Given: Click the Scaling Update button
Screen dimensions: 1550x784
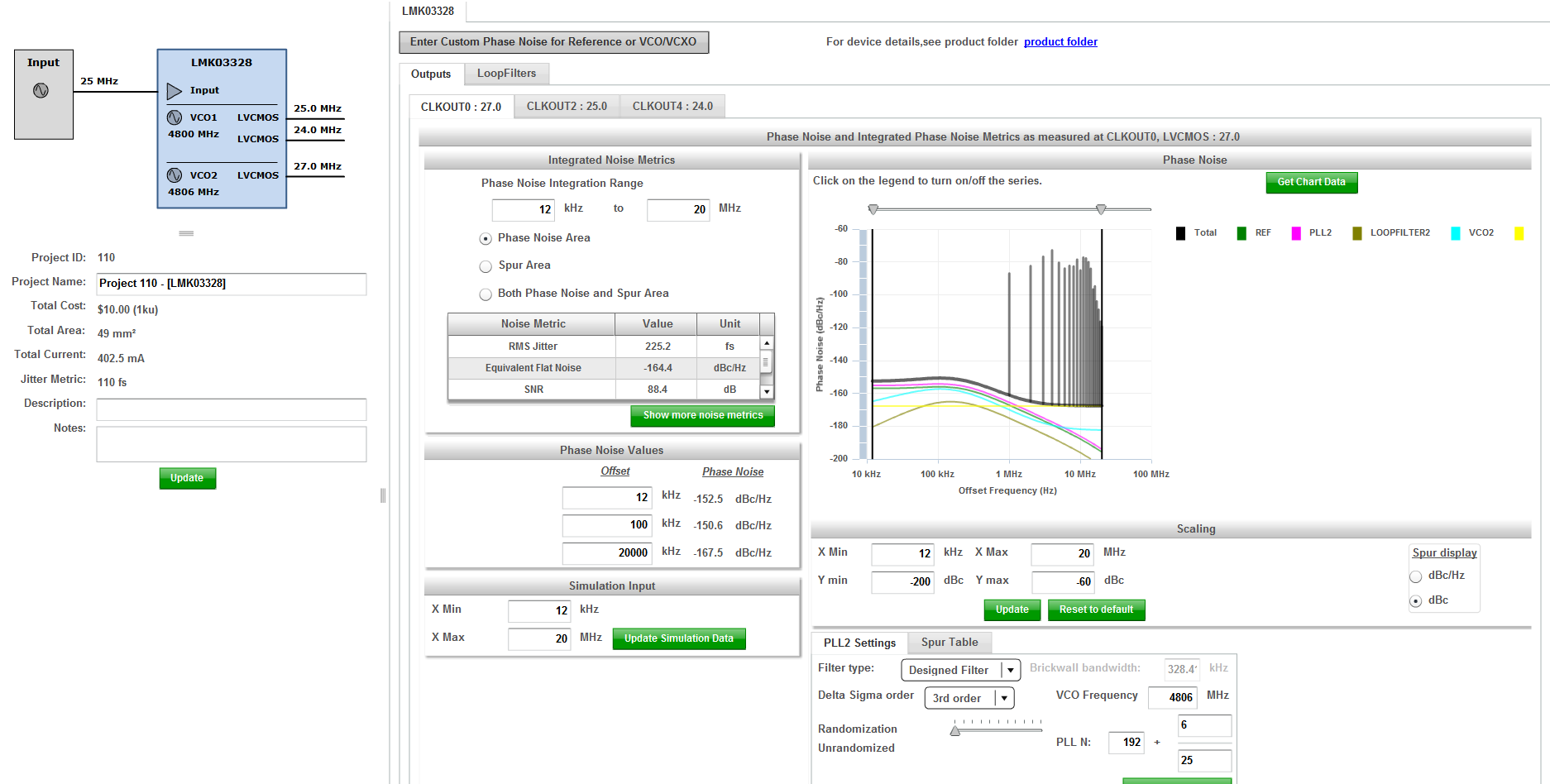Looking at the screenshot, I should (x=1012, y=610).
